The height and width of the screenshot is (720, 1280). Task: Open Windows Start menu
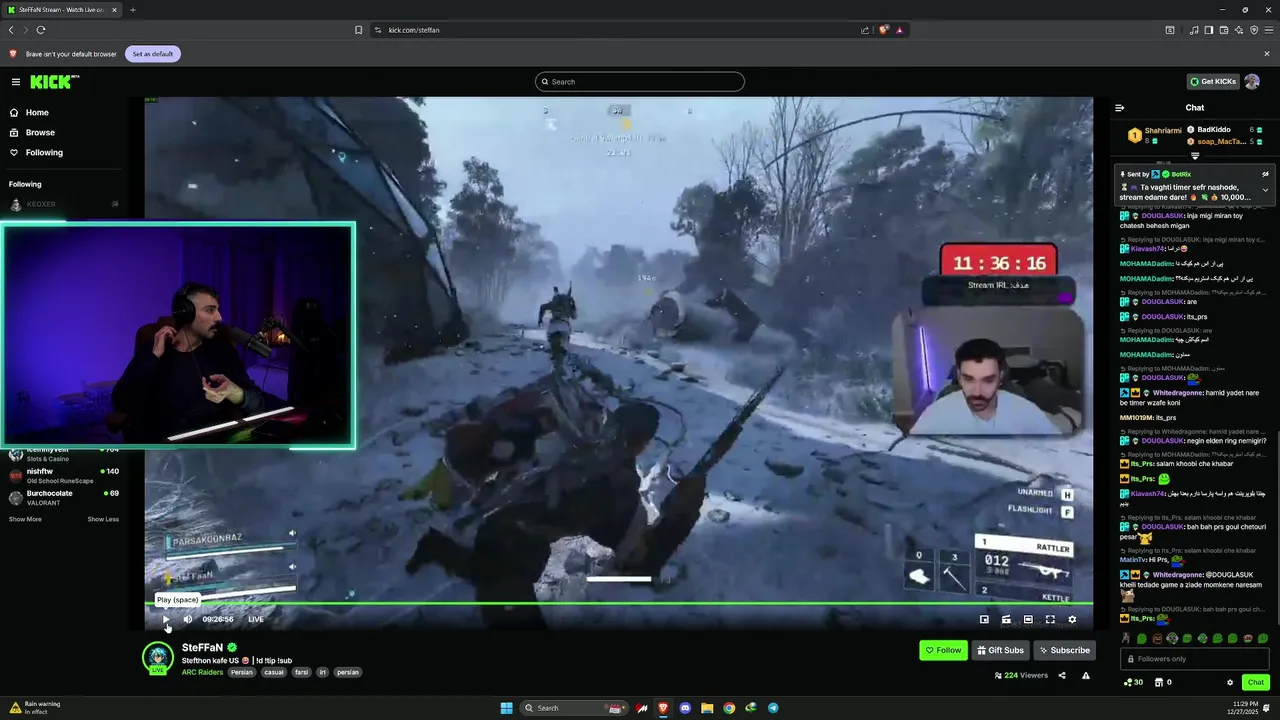507,708
